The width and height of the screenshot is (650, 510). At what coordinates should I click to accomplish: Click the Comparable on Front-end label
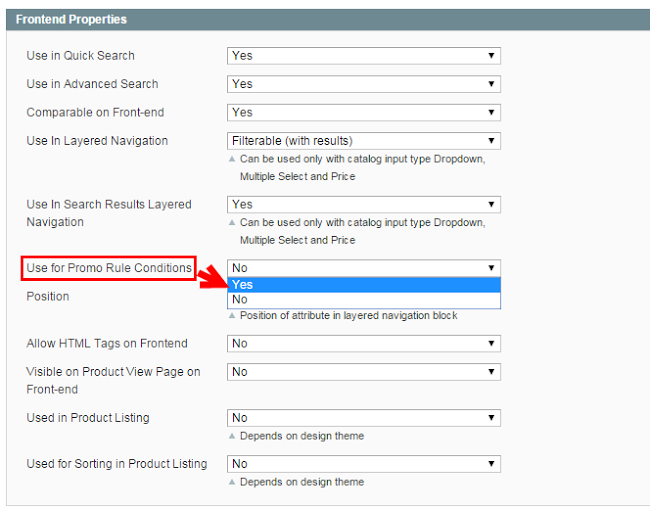(x=90, y=113)
